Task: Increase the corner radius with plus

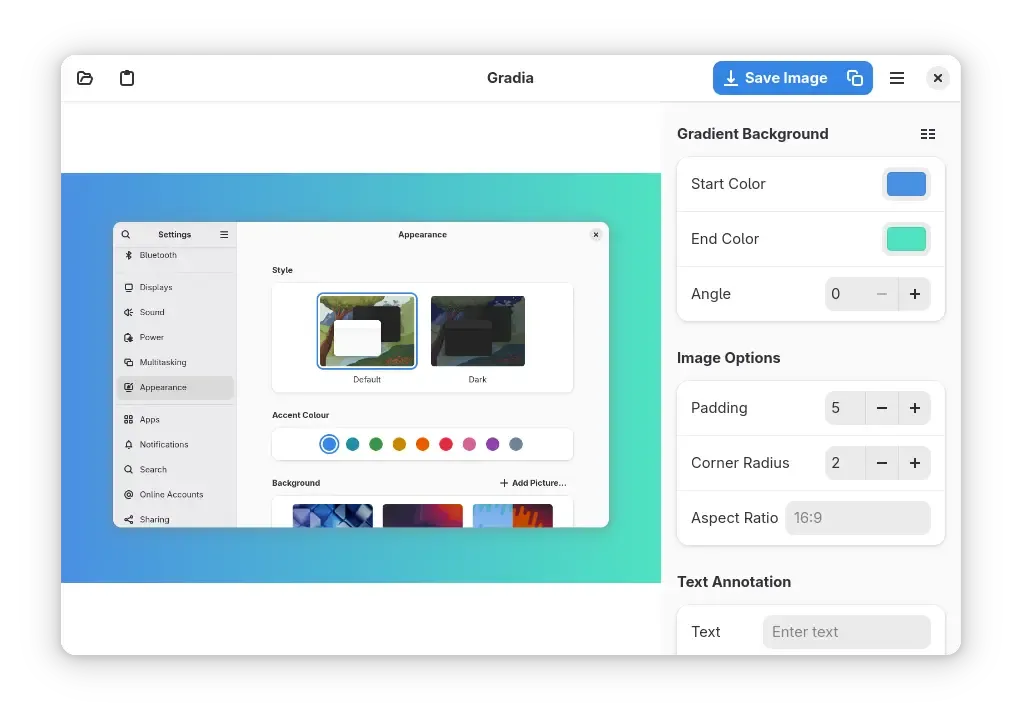Action: pyautogui.click(x=914, y=463)
